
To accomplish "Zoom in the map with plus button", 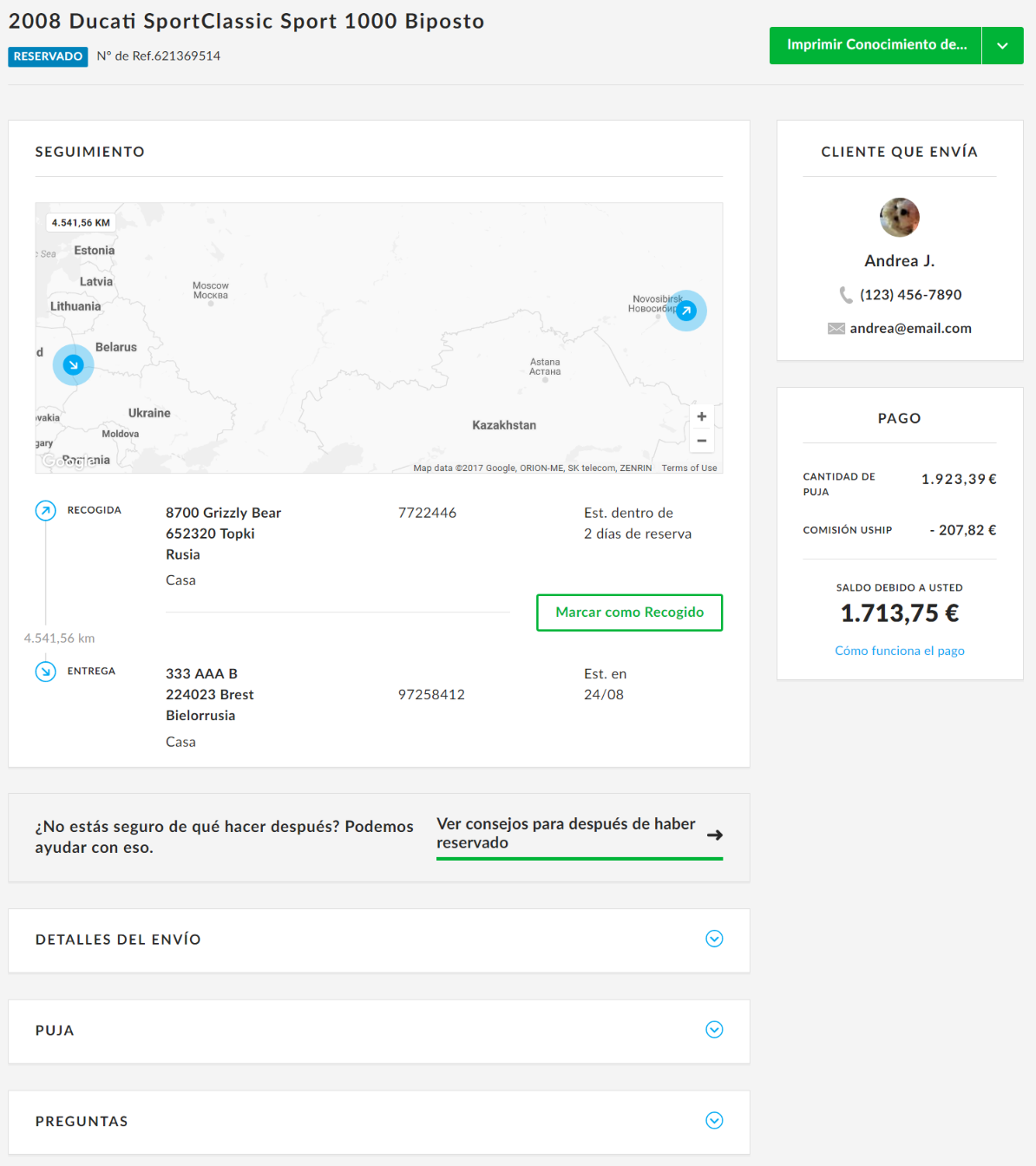I will 701,416.
